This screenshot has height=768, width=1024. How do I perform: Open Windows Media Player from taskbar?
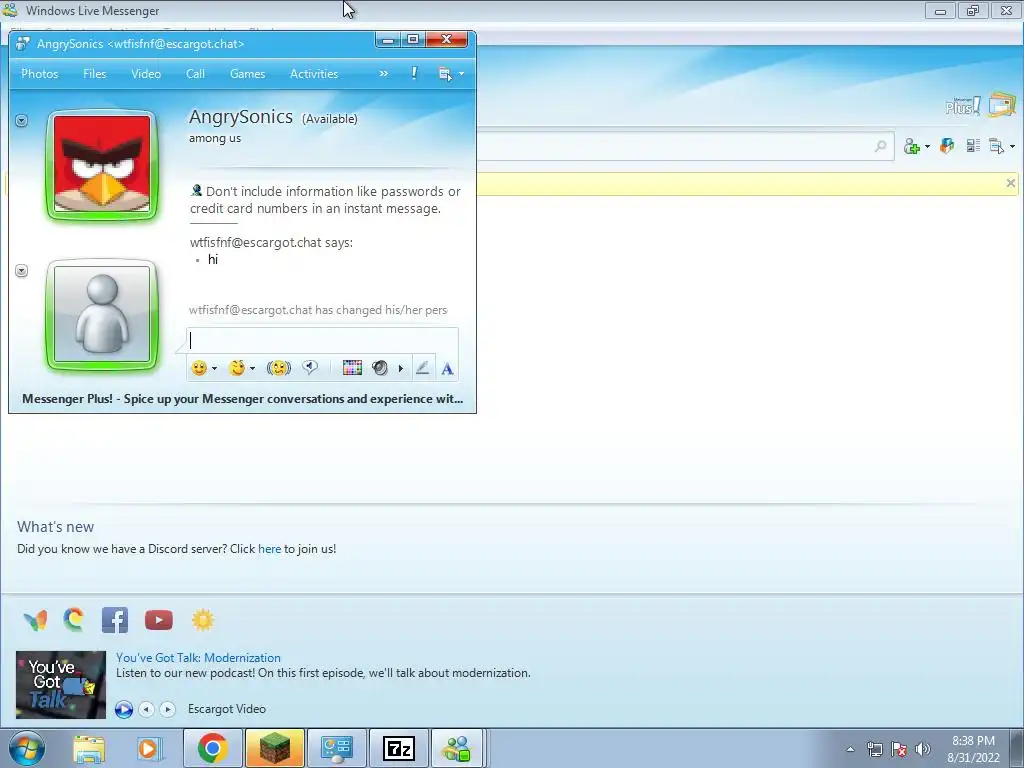(x=150, y=748)
